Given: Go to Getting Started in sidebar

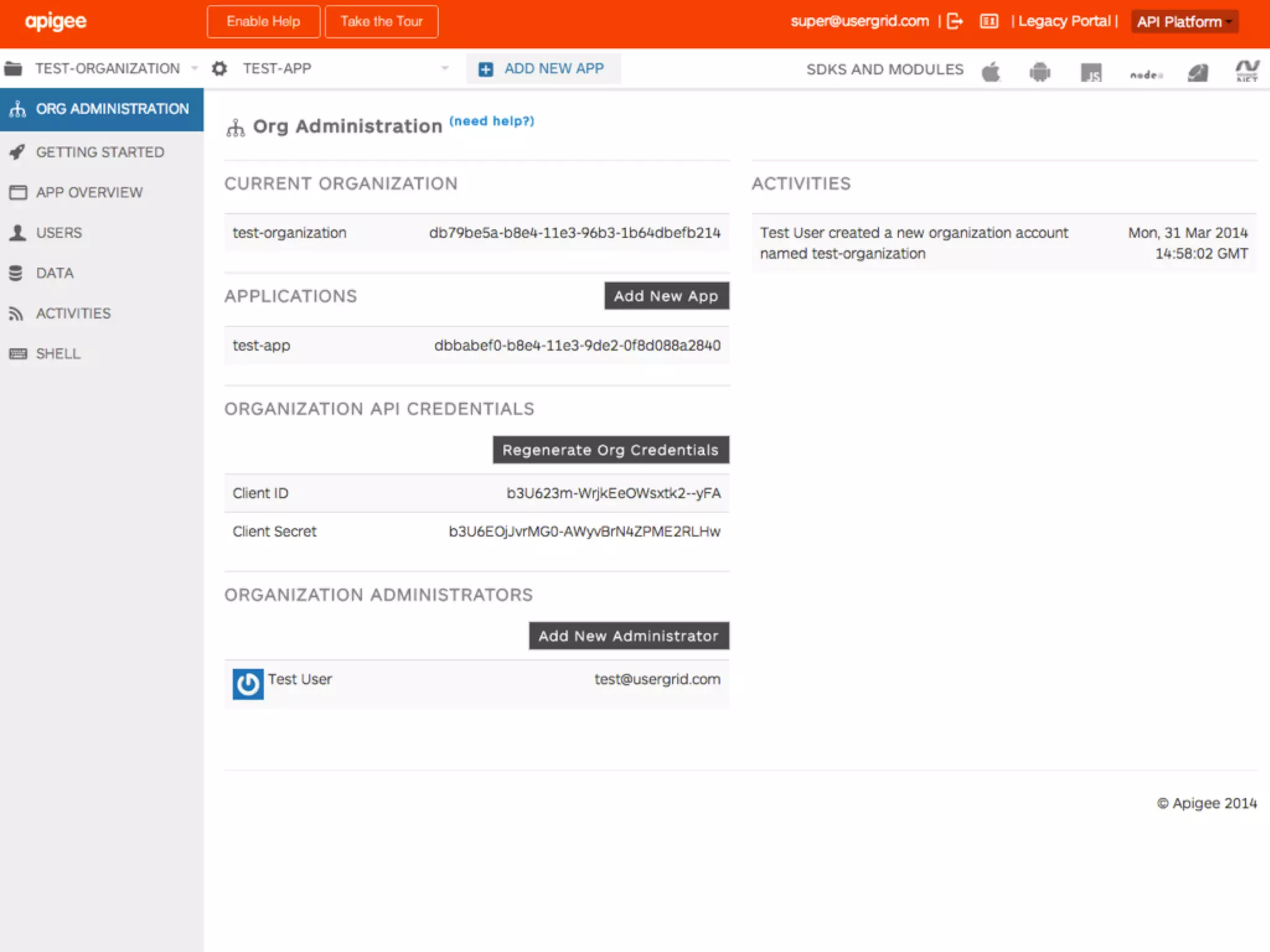Looking at the screenshot, I should 100,152.
